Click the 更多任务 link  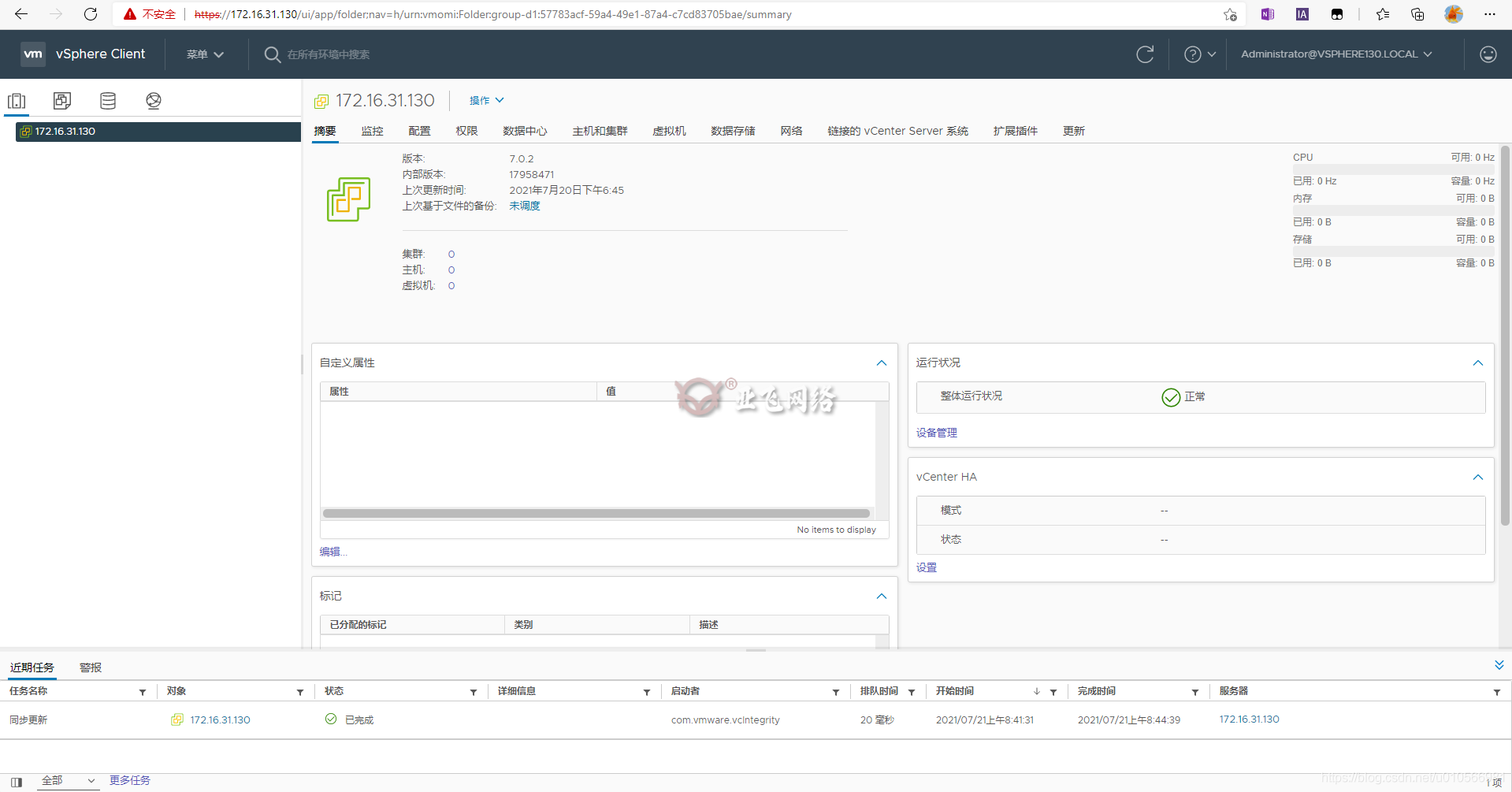[130, 780]
